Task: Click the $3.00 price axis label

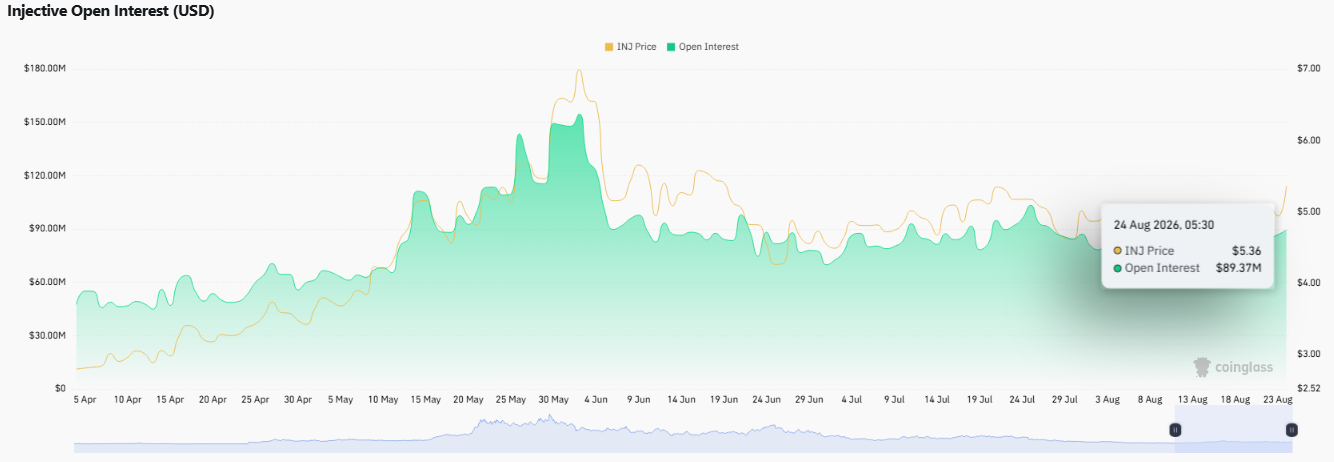Action: [1309, 354]
